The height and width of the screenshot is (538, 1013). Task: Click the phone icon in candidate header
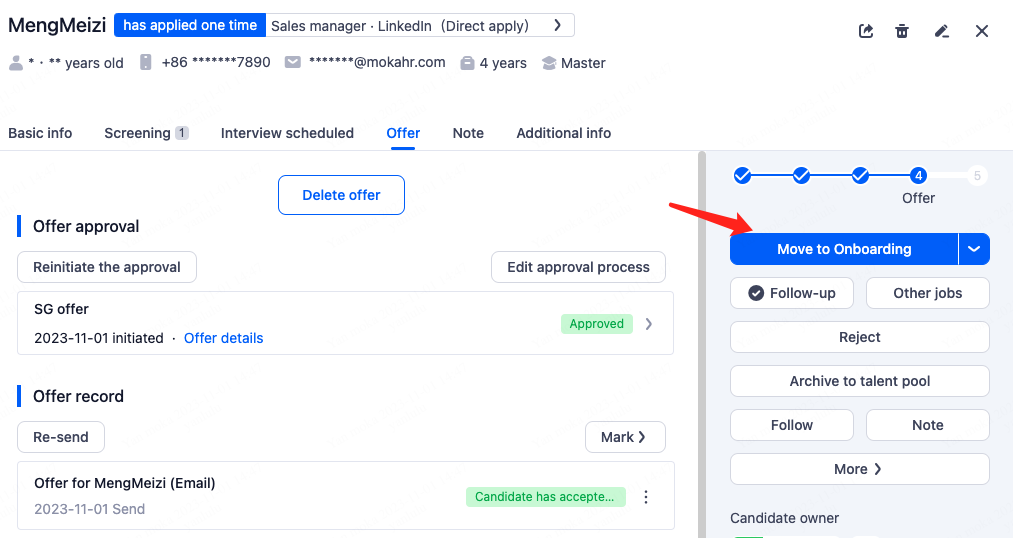click(146, 62)
